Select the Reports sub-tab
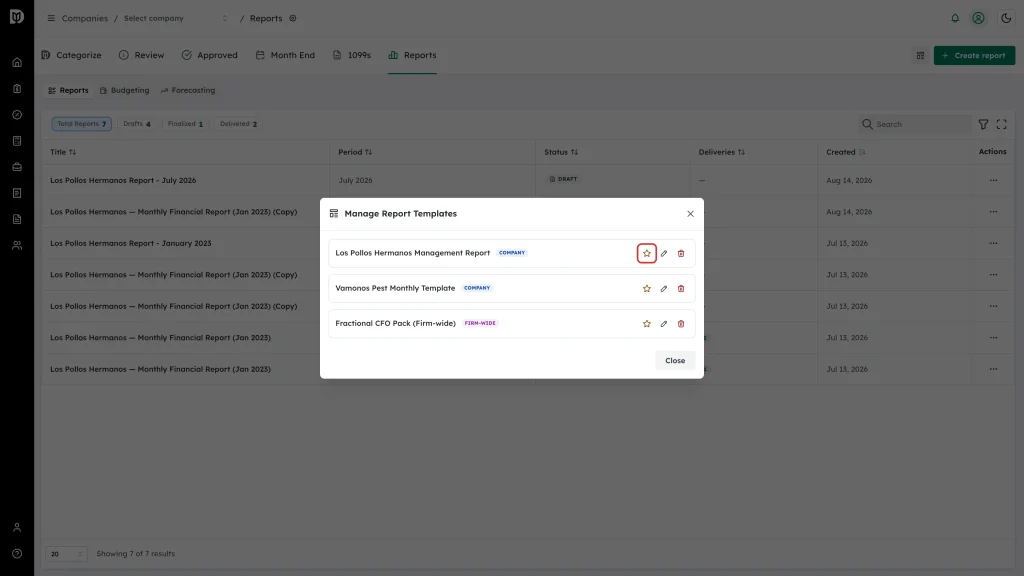Viewport: 1024px width, 576px height. [68, 91]
